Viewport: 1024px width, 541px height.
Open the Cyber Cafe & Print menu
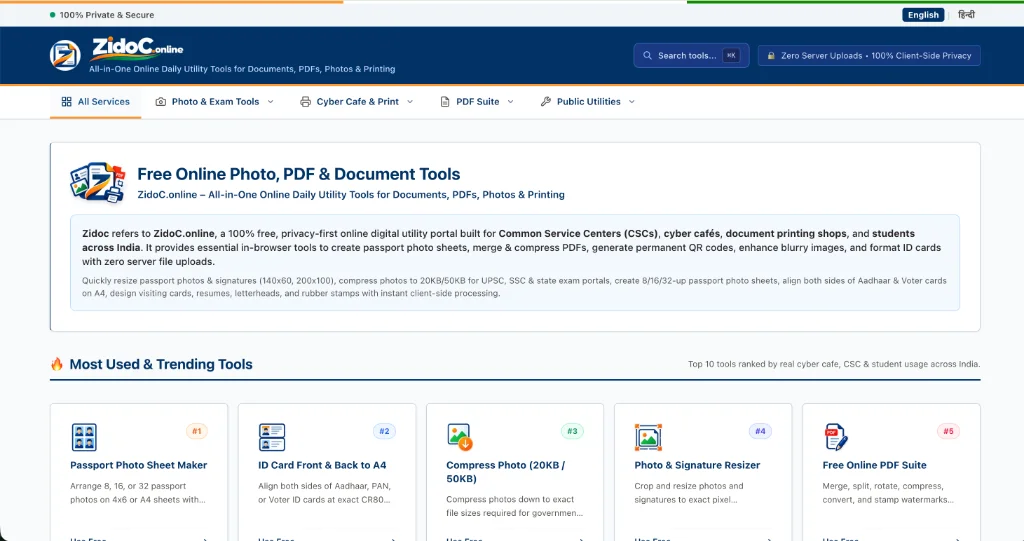[x=357, y=102]
